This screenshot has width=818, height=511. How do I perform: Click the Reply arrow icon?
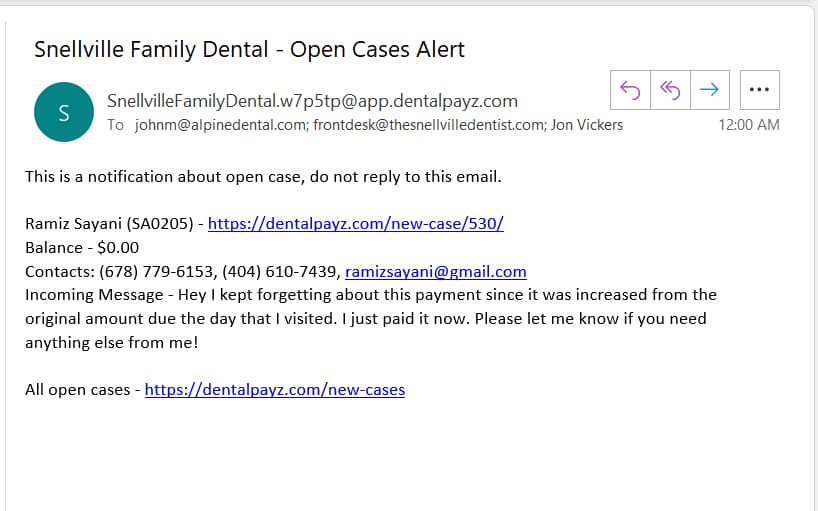630,90
